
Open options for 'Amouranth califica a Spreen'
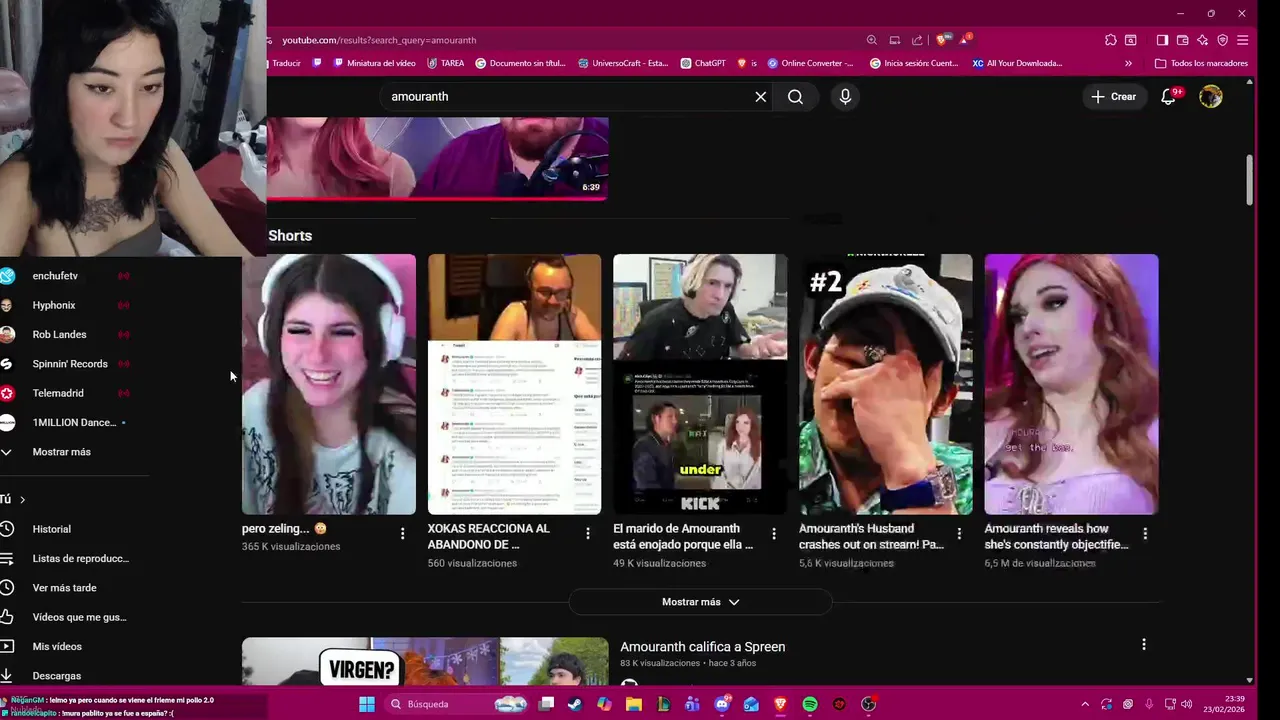pyautogui.click(x=1144, y=645)
